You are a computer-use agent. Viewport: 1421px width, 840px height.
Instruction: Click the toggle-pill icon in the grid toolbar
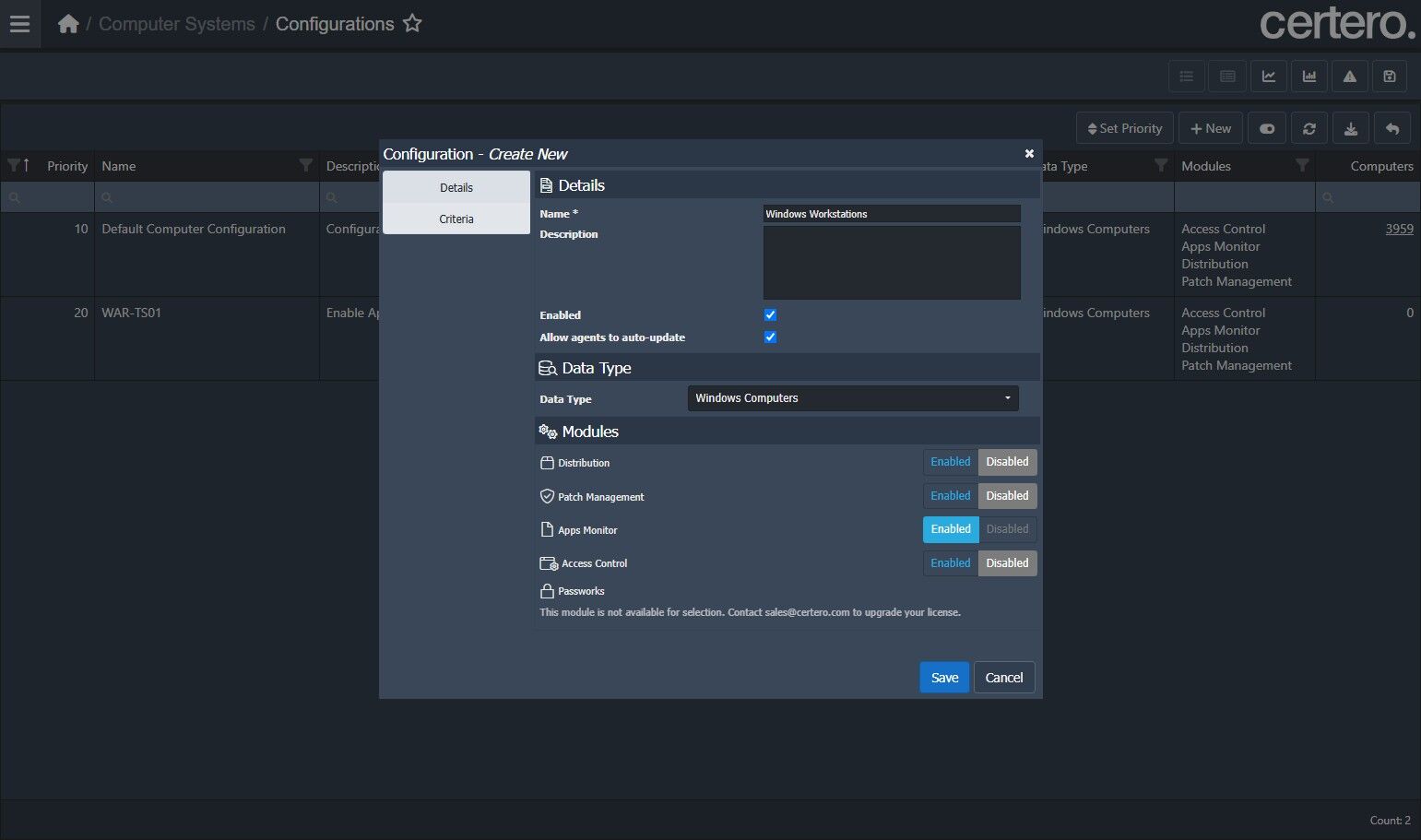[x=1267, y=129]
